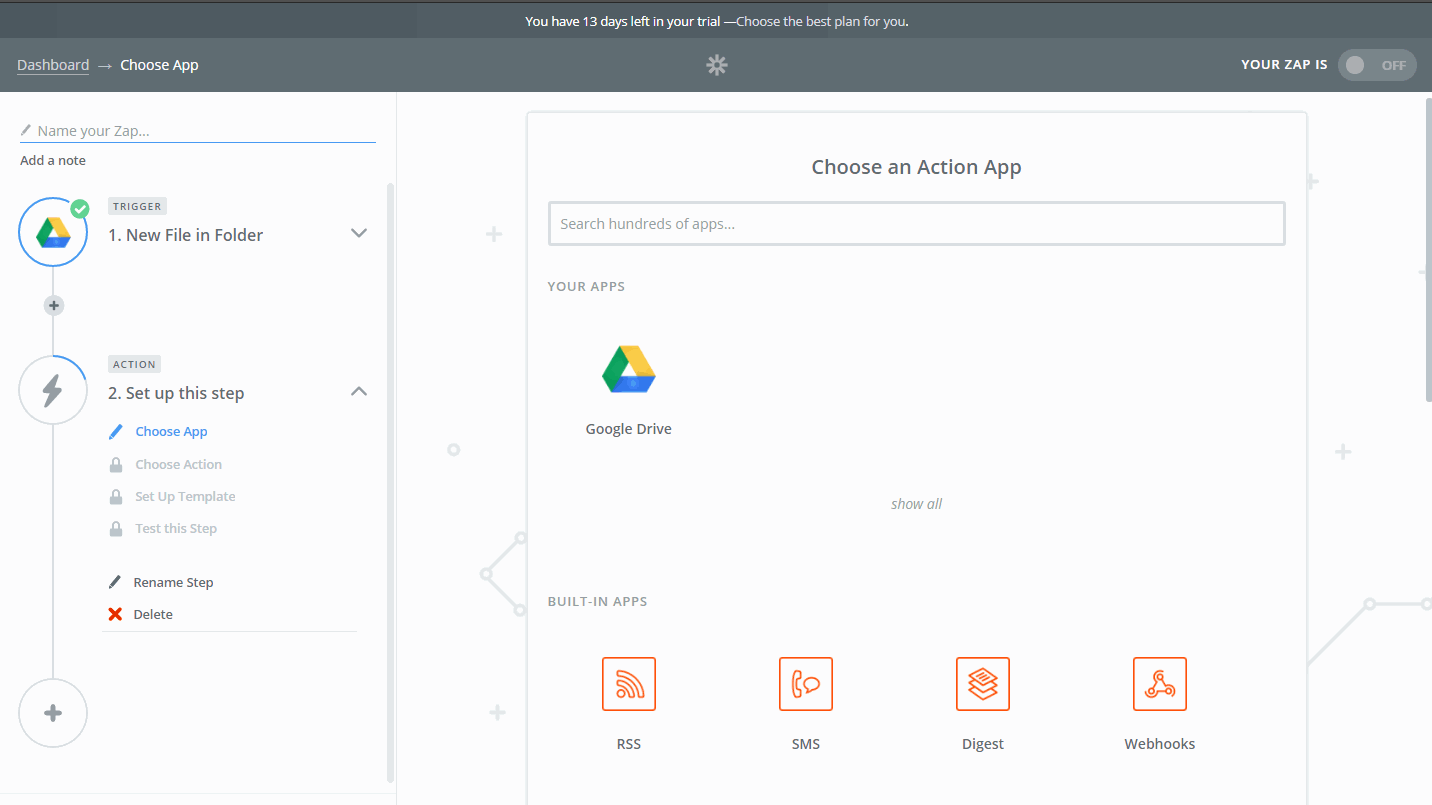Viewport: 1432px width, 805px height.
Task: Click the Webhooks label text
Action: click(x=1160, y=744)
